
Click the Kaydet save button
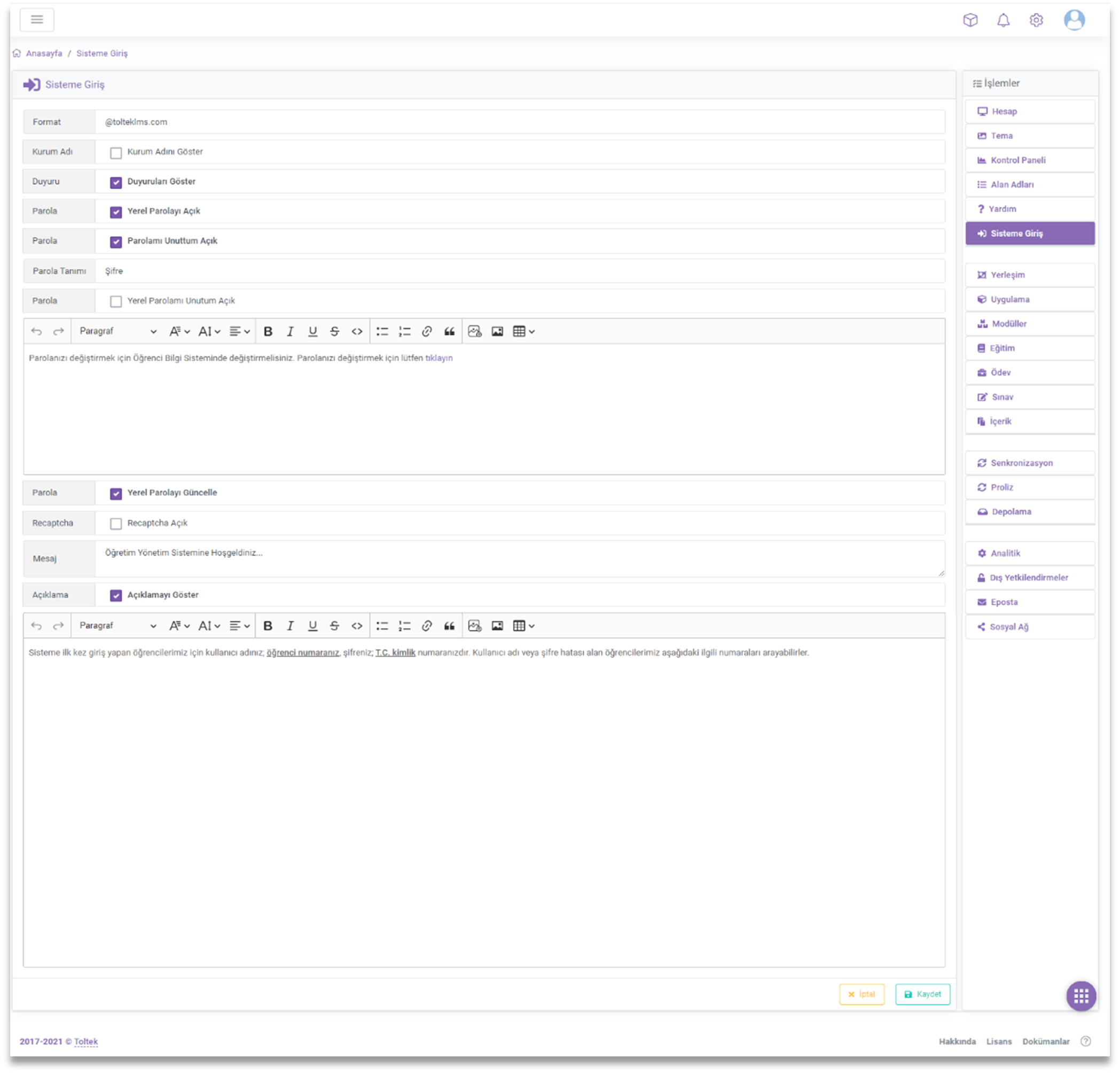click(x=922, y=994)
